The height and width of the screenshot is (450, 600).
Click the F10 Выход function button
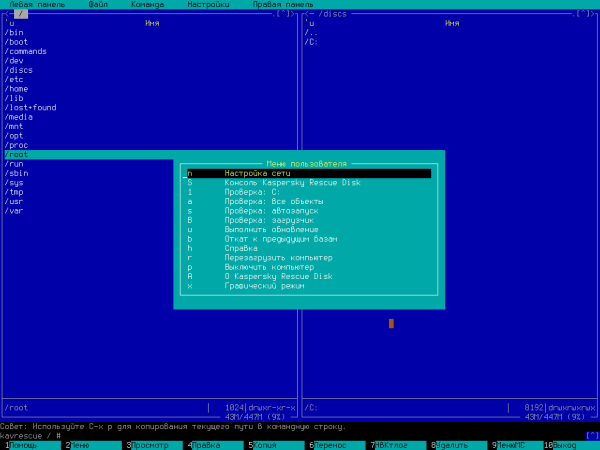(x=568, y=445)
